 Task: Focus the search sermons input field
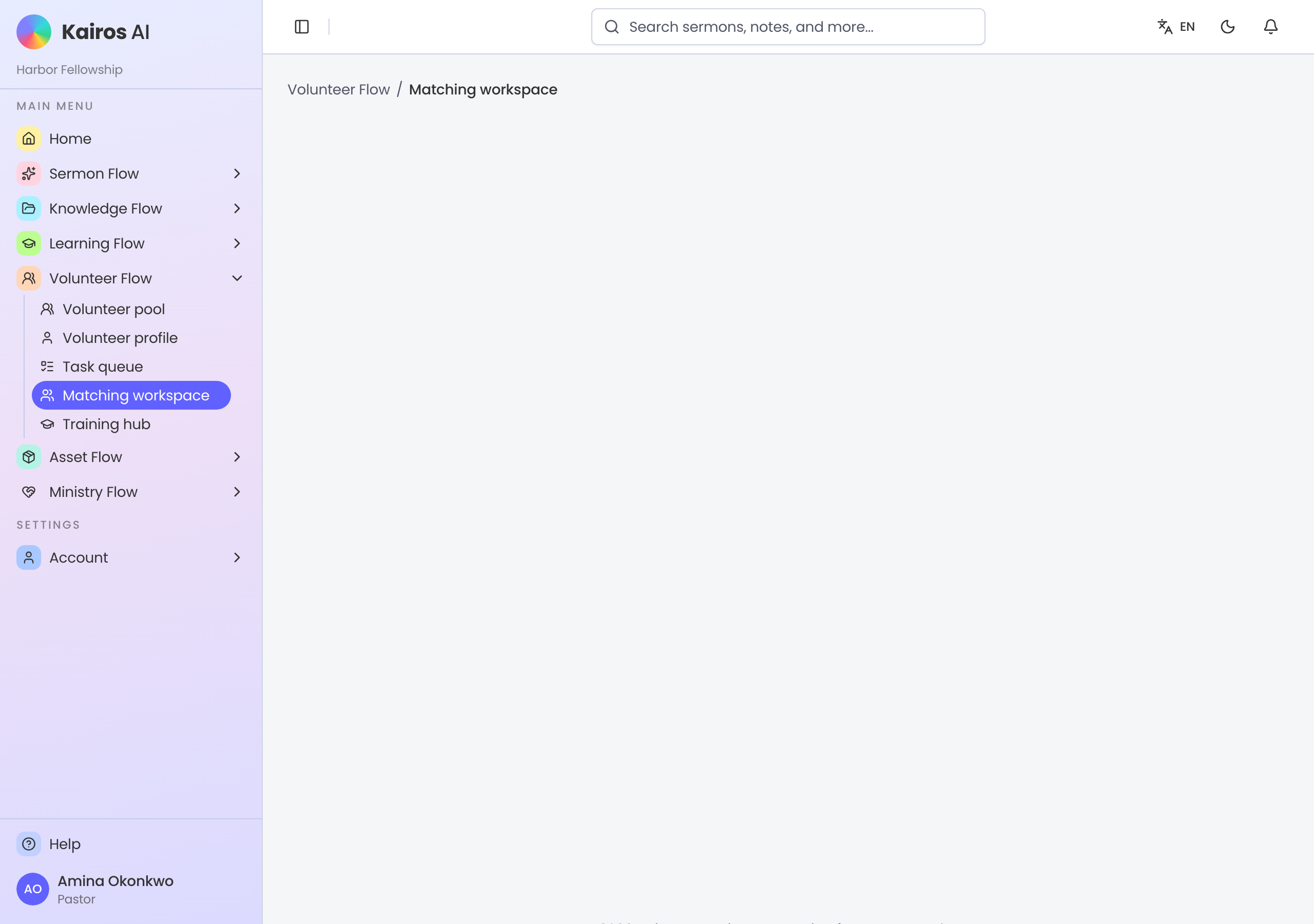coord(788,27)
